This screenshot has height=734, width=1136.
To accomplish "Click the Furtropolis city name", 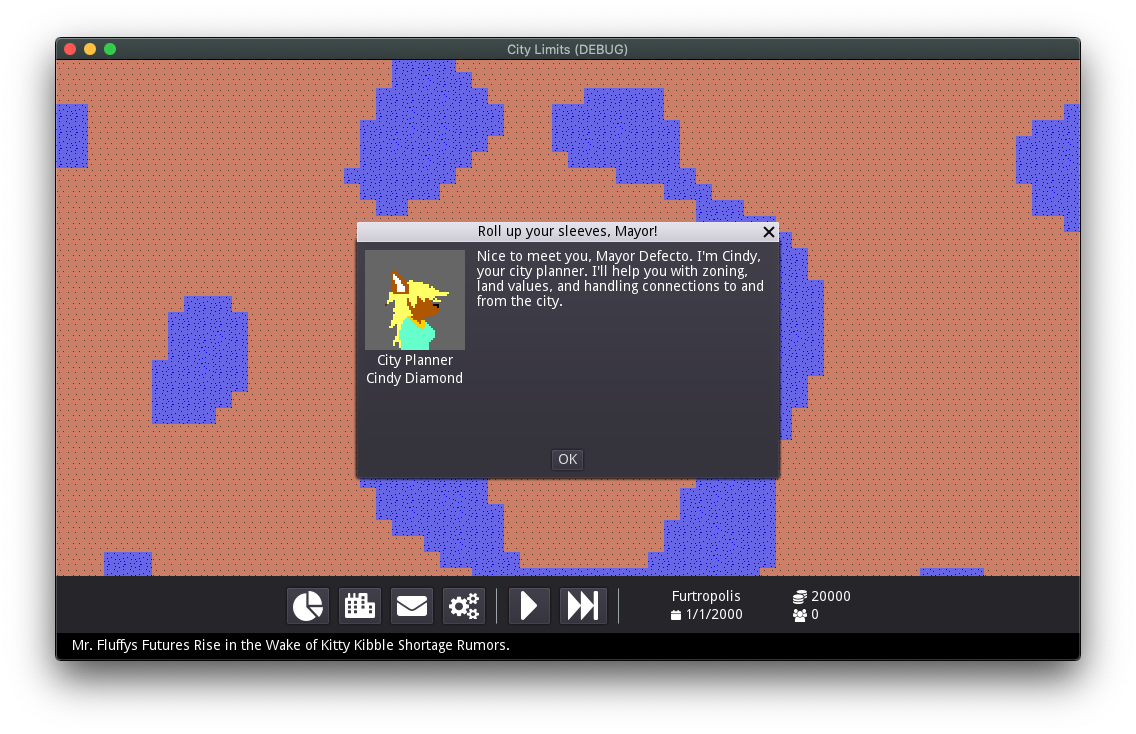I will (x=706, y=596).
